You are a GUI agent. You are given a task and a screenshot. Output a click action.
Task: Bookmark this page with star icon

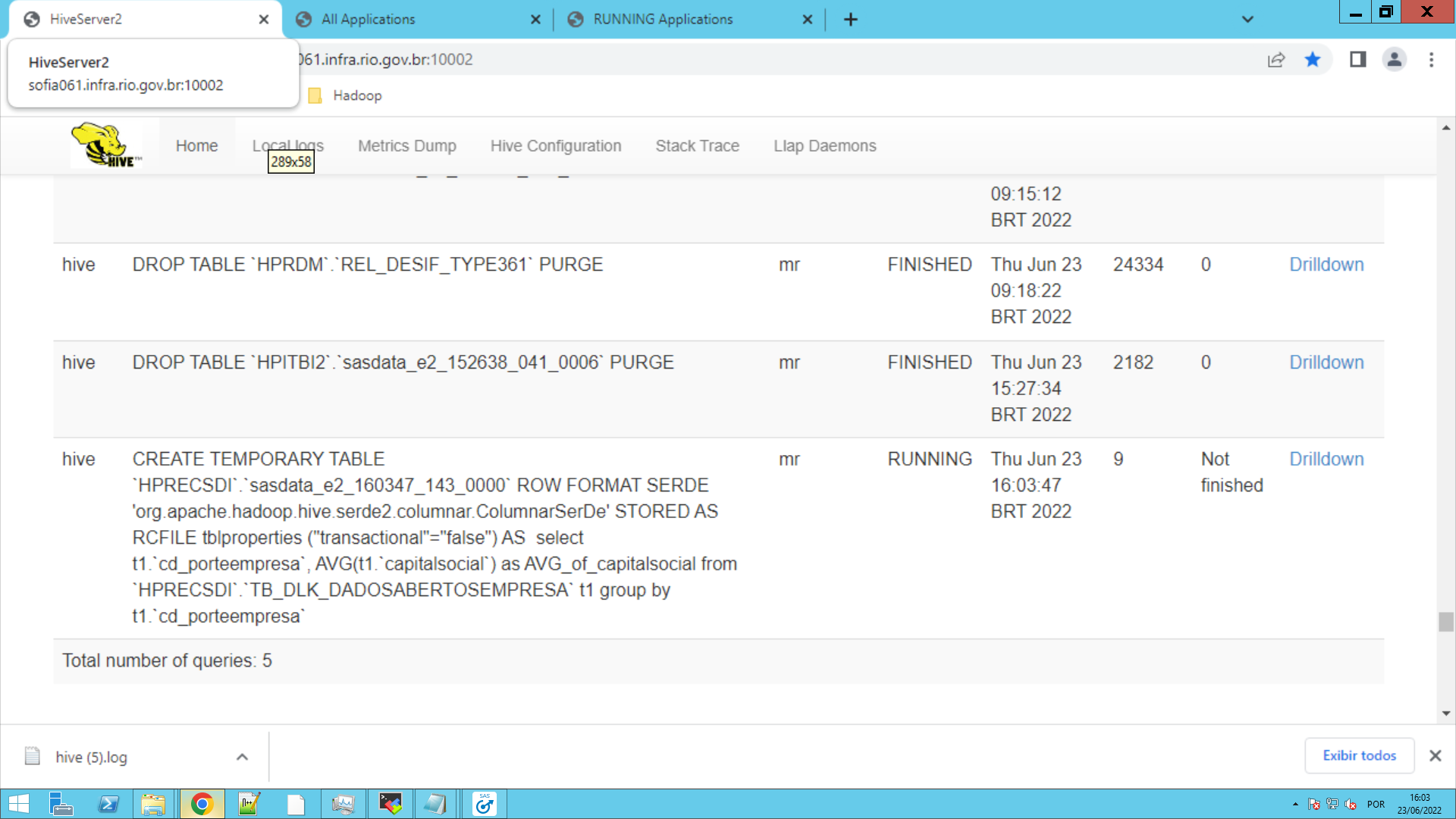1313,60
